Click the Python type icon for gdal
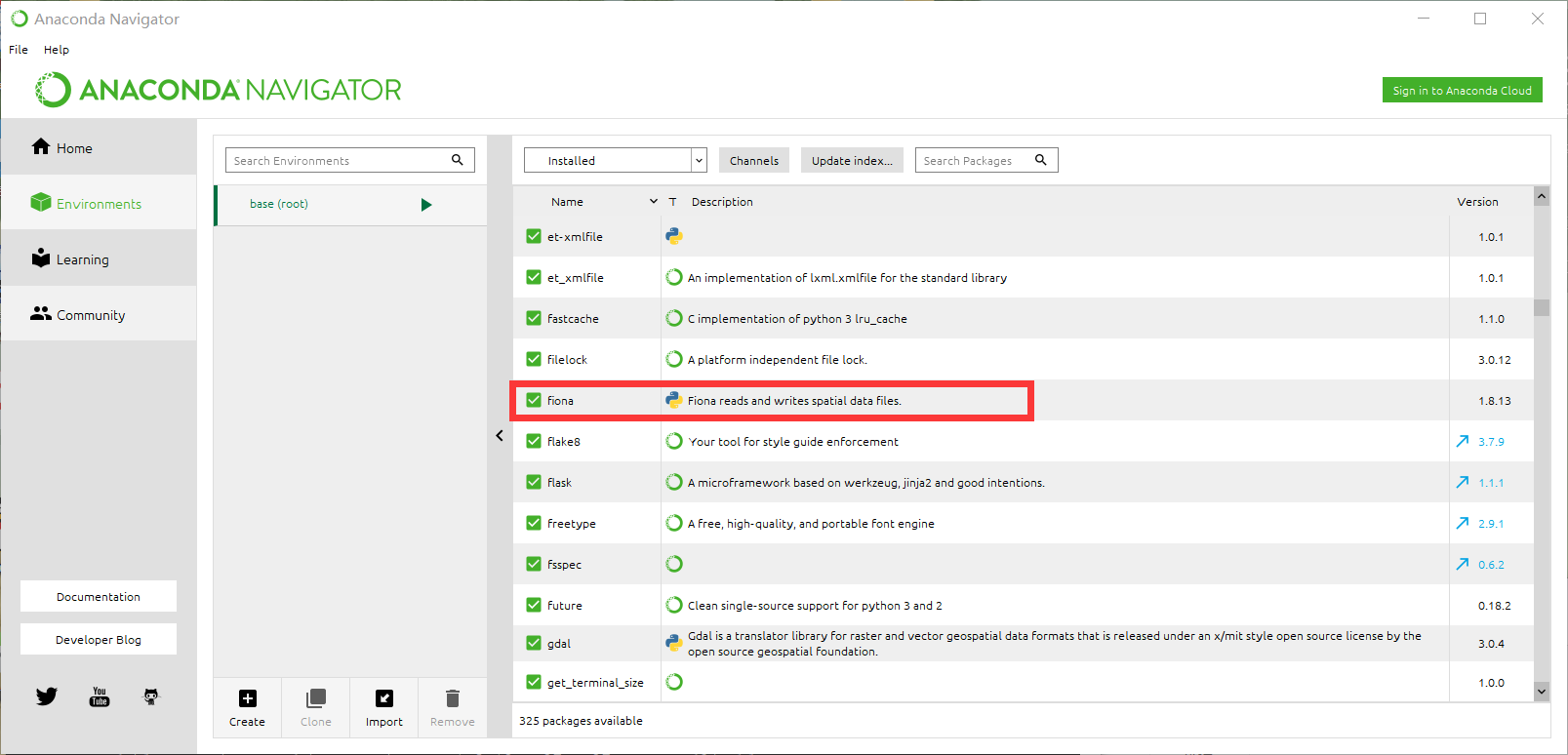 pos(674,643)
